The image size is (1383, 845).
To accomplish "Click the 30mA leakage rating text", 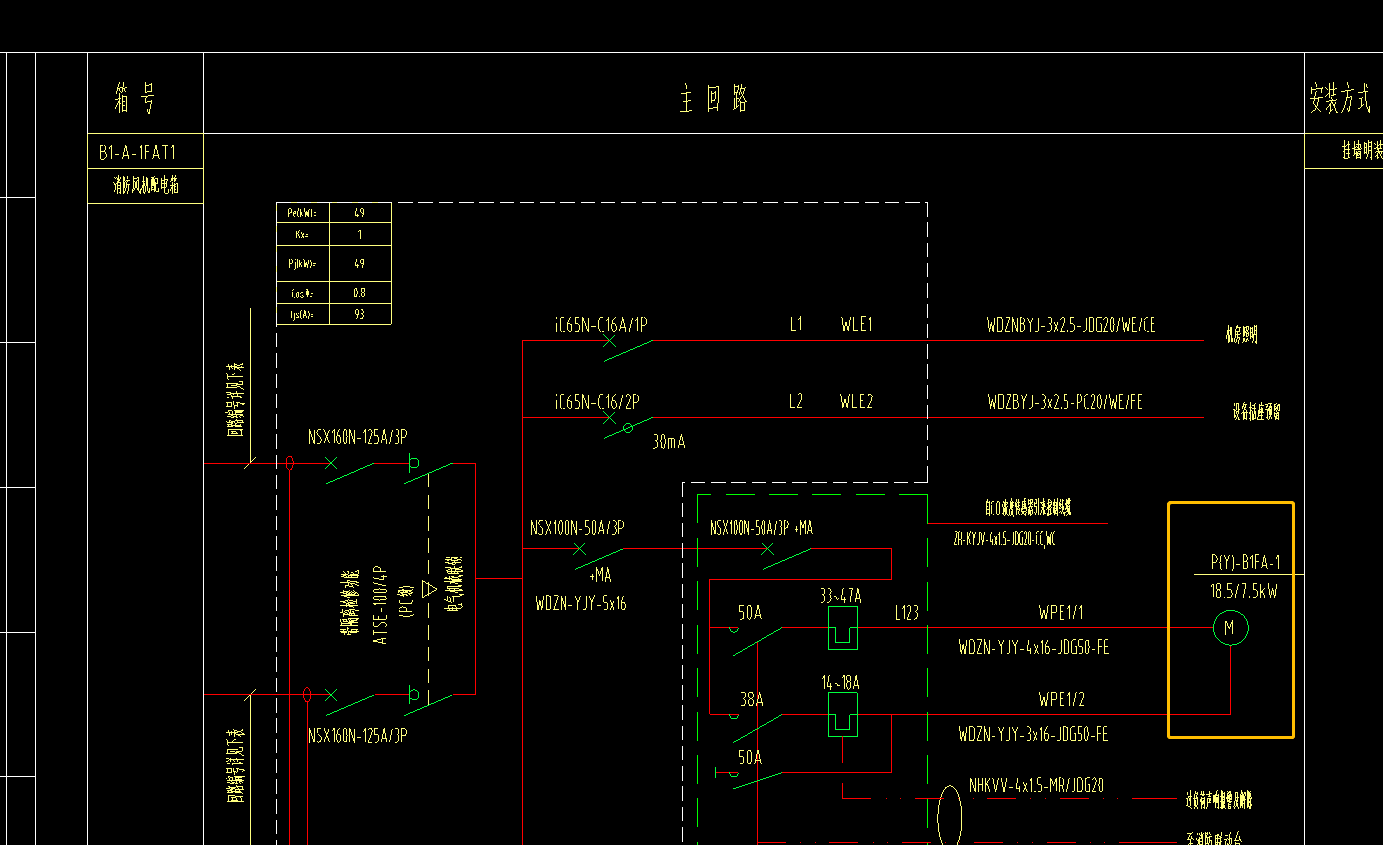I will tap(669, 441).
